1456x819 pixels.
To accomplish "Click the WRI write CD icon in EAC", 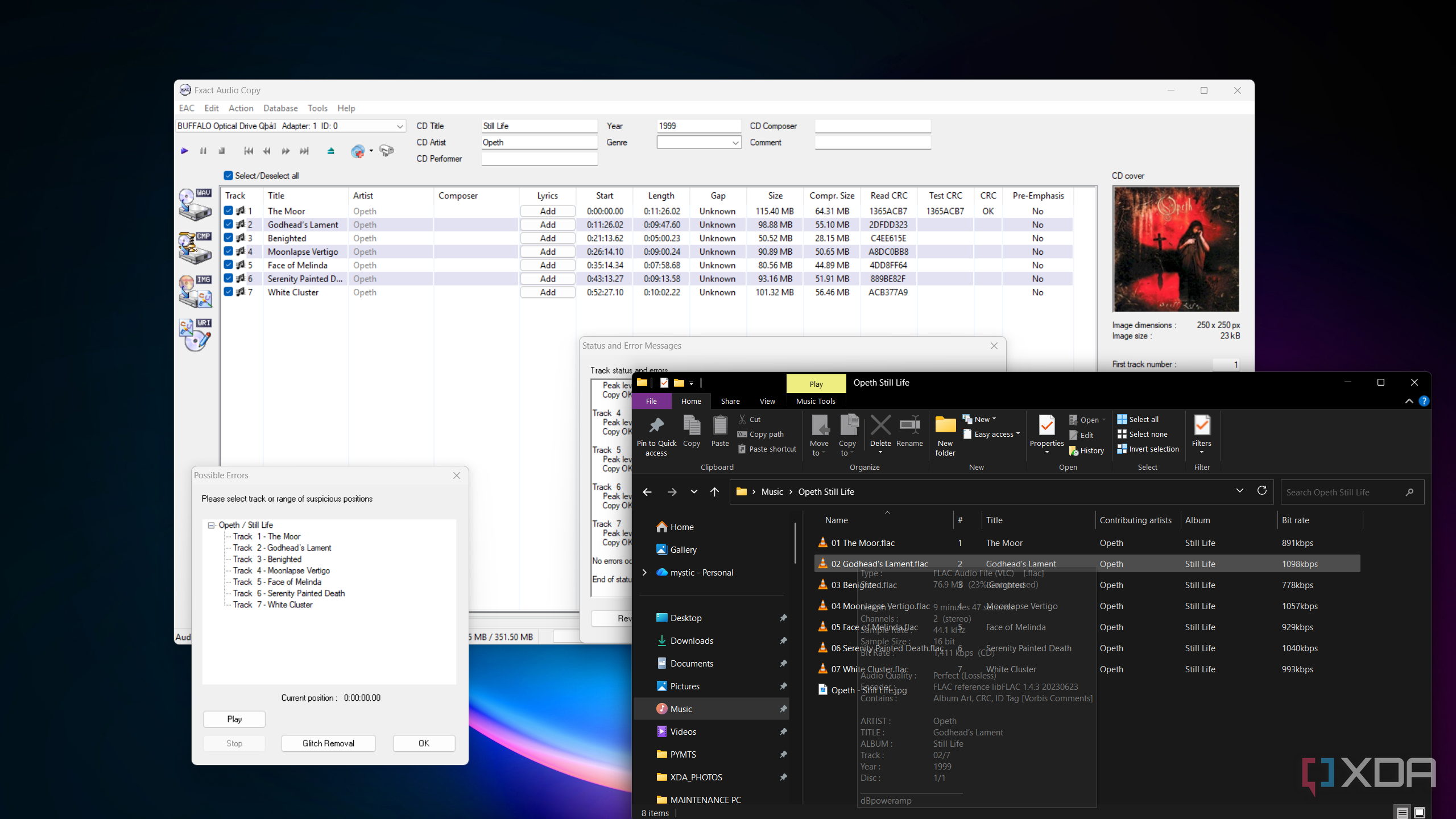I will coord(195,334).
